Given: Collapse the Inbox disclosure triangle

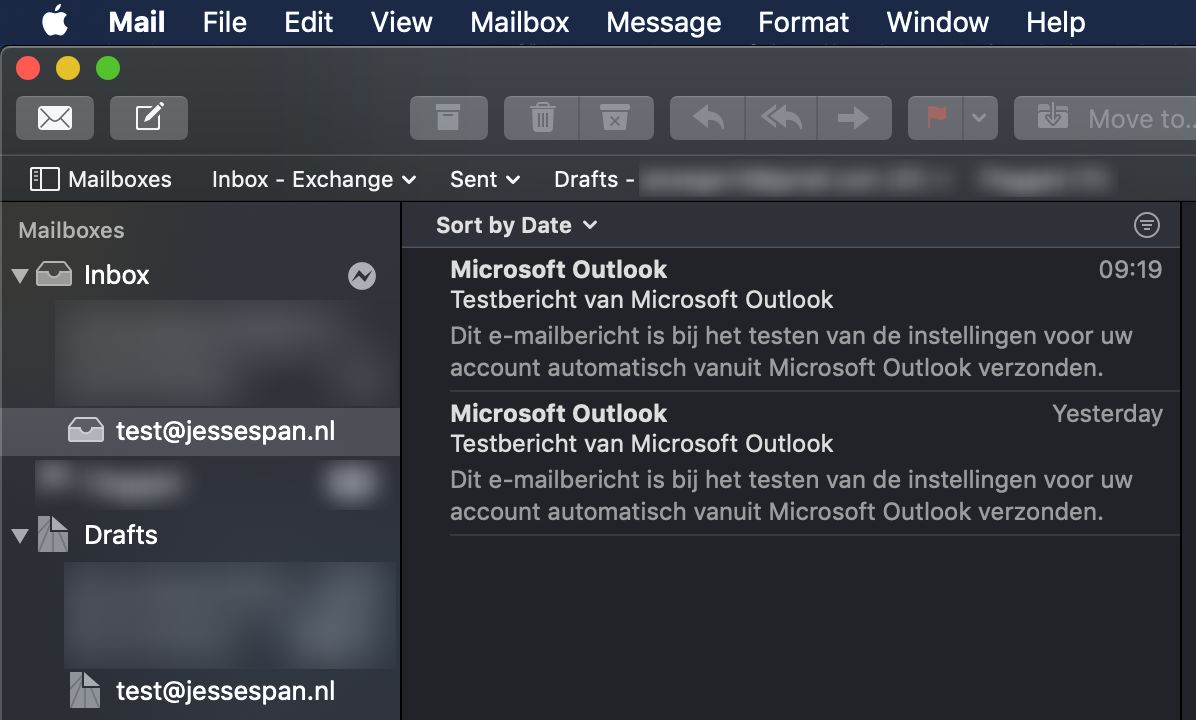Looking at the screenshot, I should pos(21,275).
